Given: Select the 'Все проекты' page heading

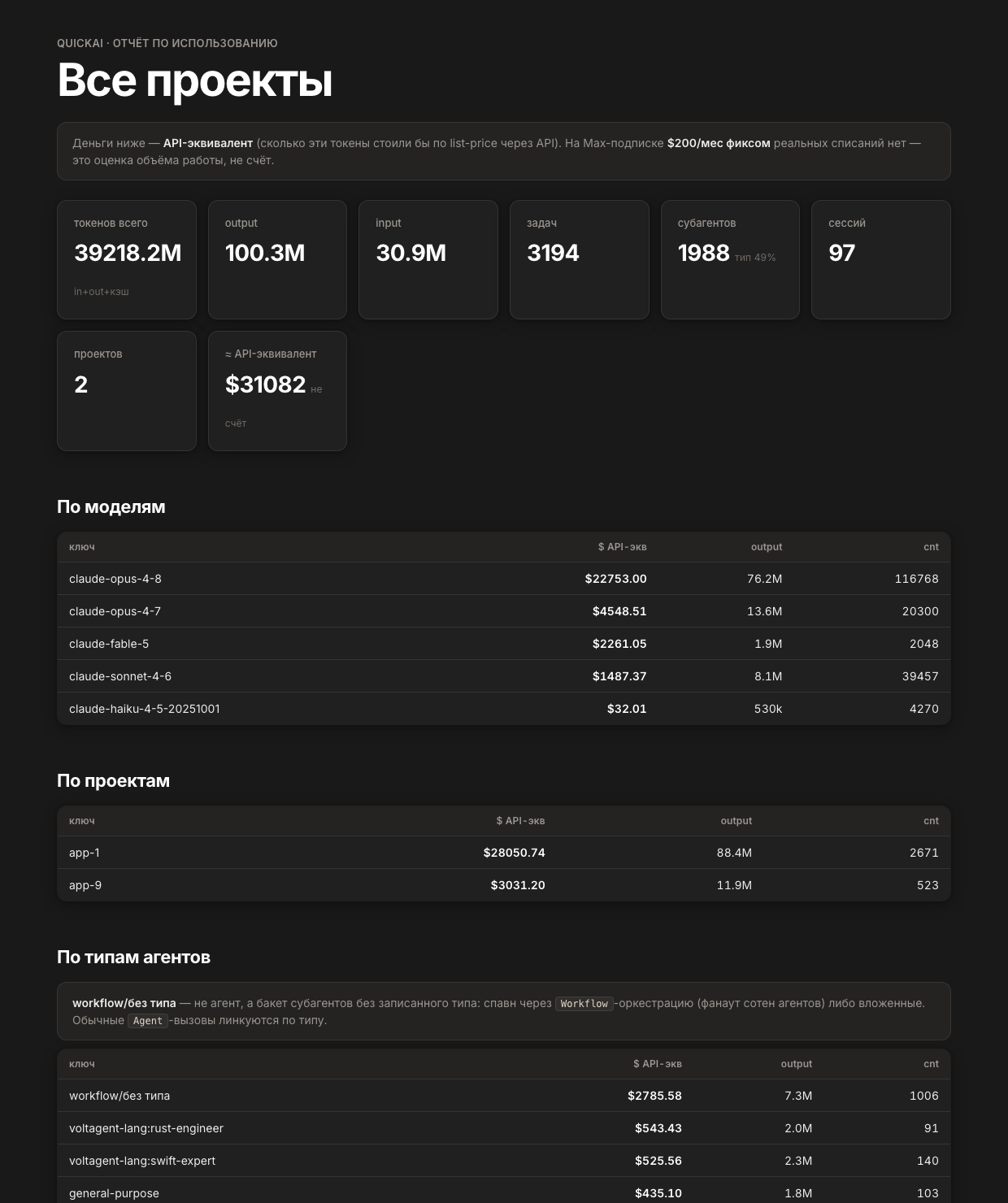Looking at the screenshot, I should point(195,80).
